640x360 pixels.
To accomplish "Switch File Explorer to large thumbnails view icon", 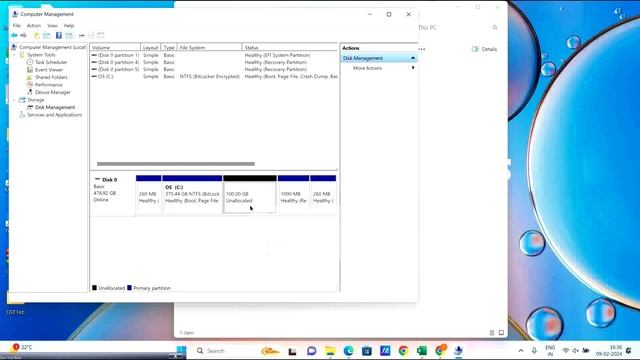I will (x=502, y=333).
